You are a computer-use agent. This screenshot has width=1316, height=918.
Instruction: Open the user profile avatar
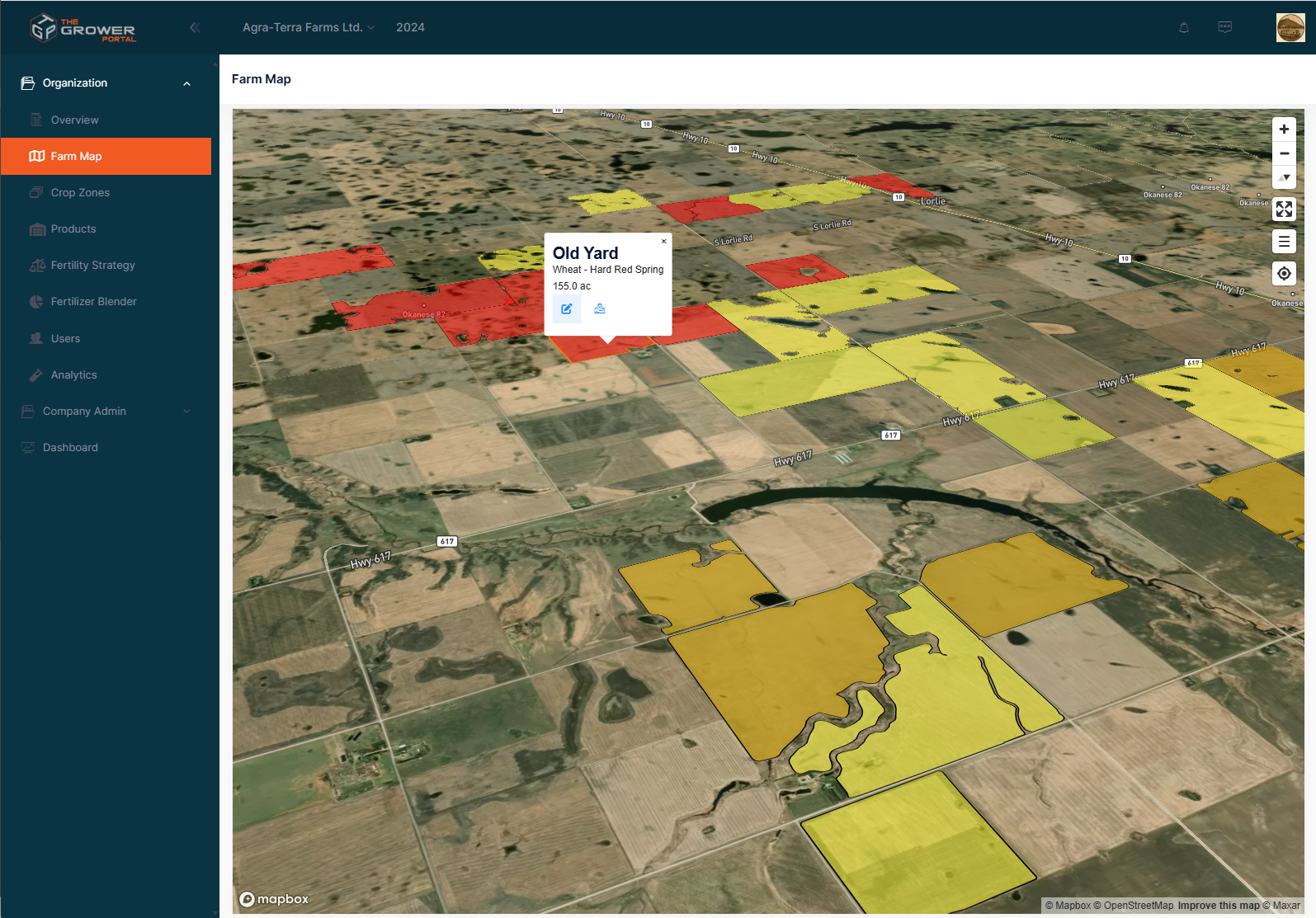tap(1290, 27)
